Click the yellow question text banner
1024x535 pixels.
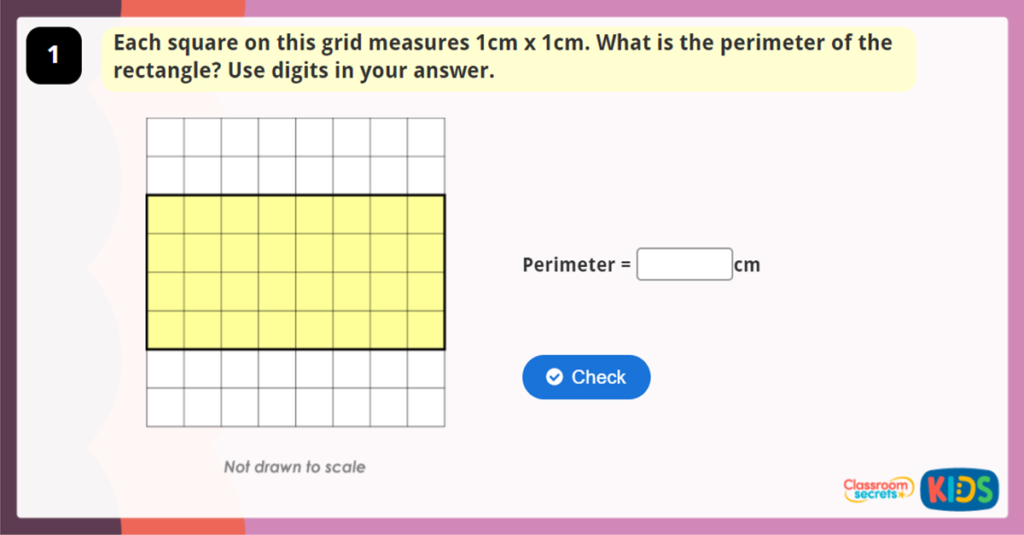pyautogui.click(x=508, y=58)
